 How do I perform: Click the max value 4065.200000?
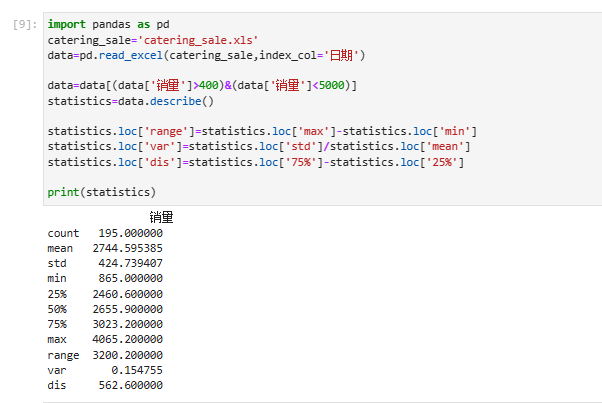127,339
